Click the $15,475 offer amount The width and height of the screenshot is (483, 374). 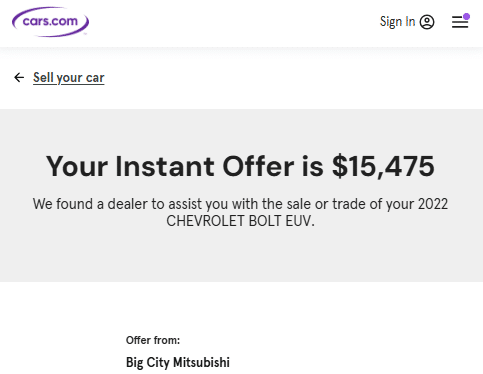[x=383, y=166]
